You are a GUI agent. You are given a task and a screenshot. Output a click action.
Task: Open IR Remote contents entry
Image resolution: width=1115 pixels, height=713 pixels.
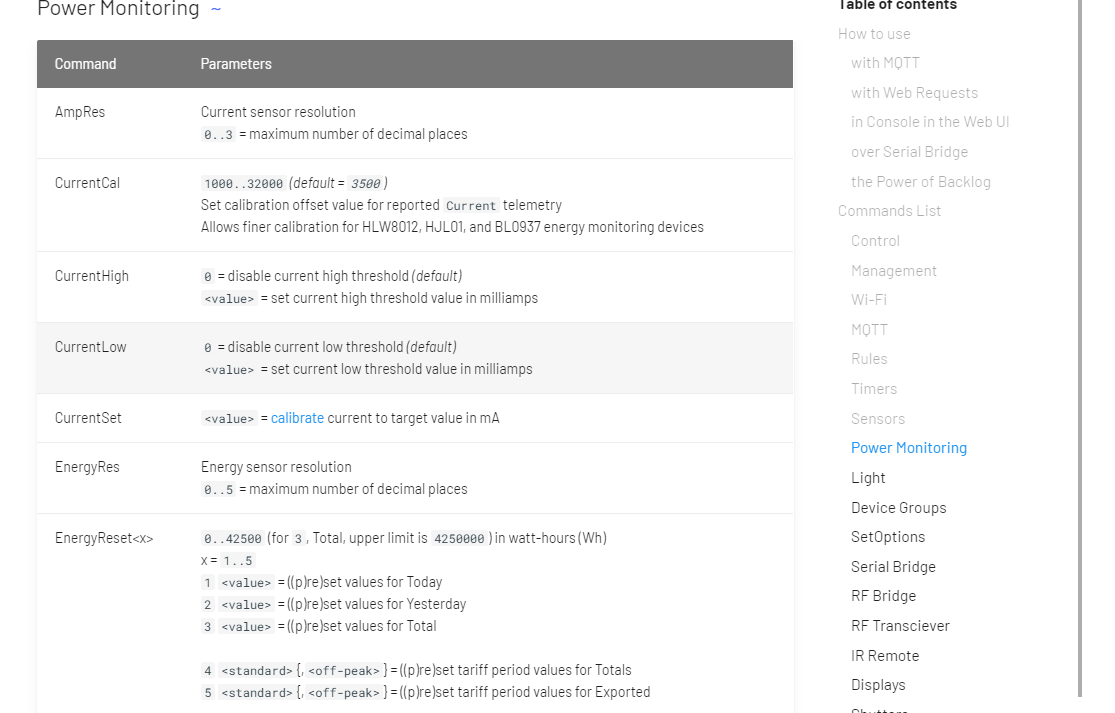coord(884,656)
